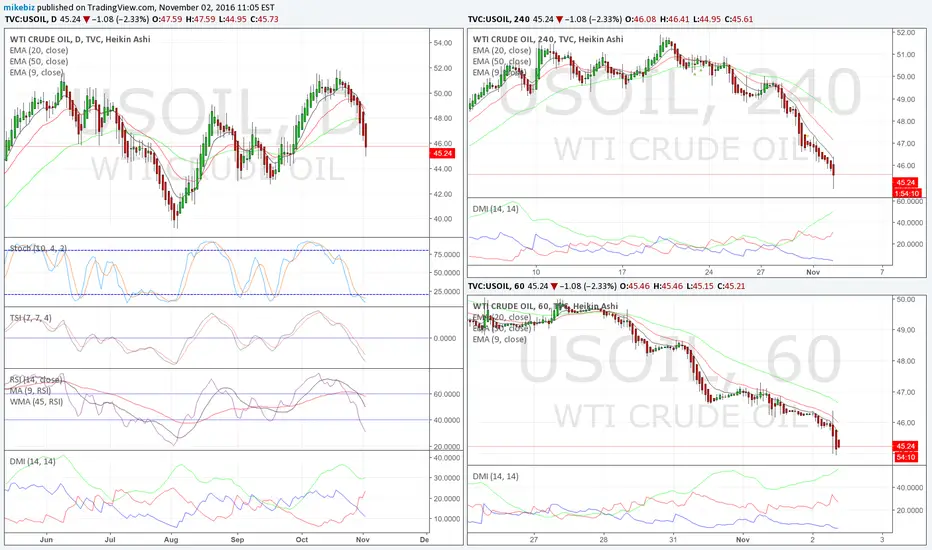This screenshot has height=550, width=932.
Task: Click the TVC:USOIL, 60 symbol header
Action: 496,286
